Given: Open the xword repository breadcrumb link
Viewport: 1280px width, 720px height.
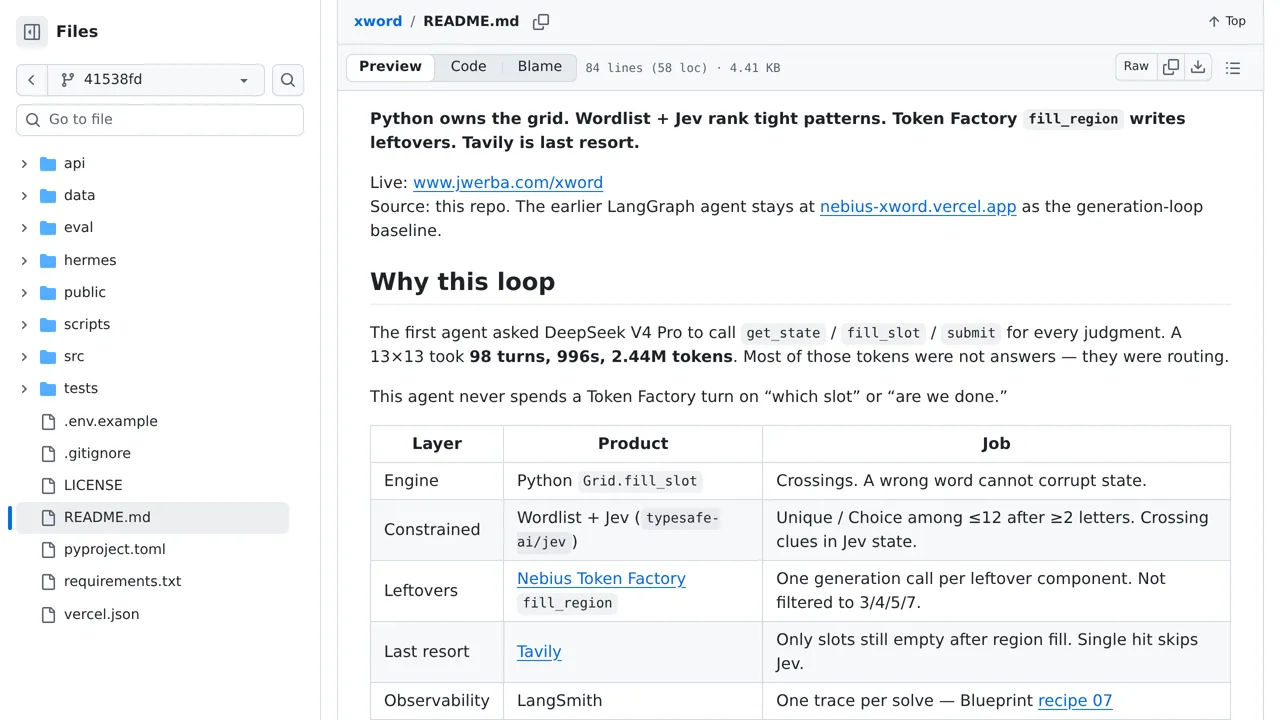Looking at the screenshot, I should tap(378, 21).
